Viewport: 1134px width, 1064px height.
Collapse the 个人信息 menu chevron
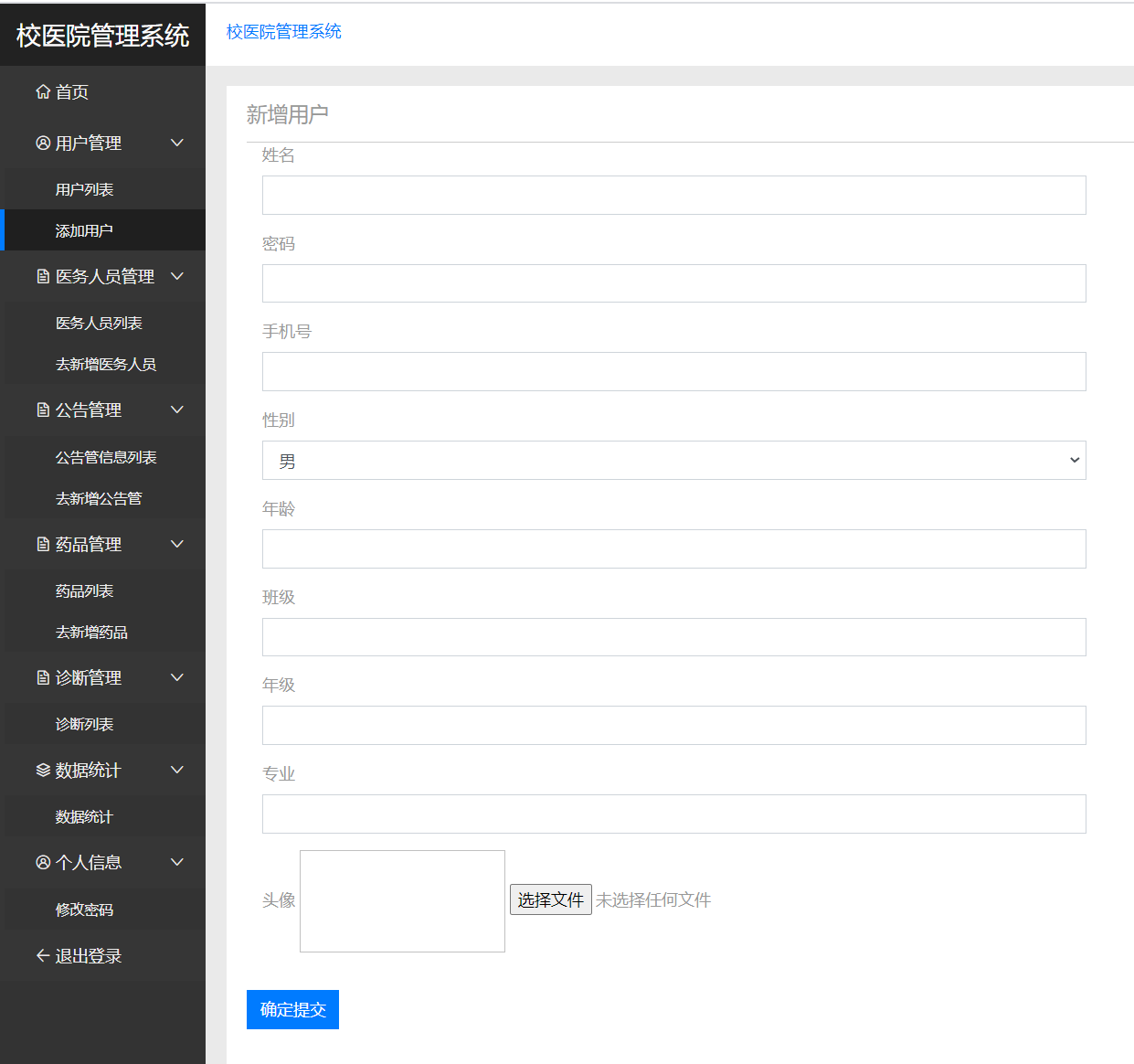pos(177,862)
